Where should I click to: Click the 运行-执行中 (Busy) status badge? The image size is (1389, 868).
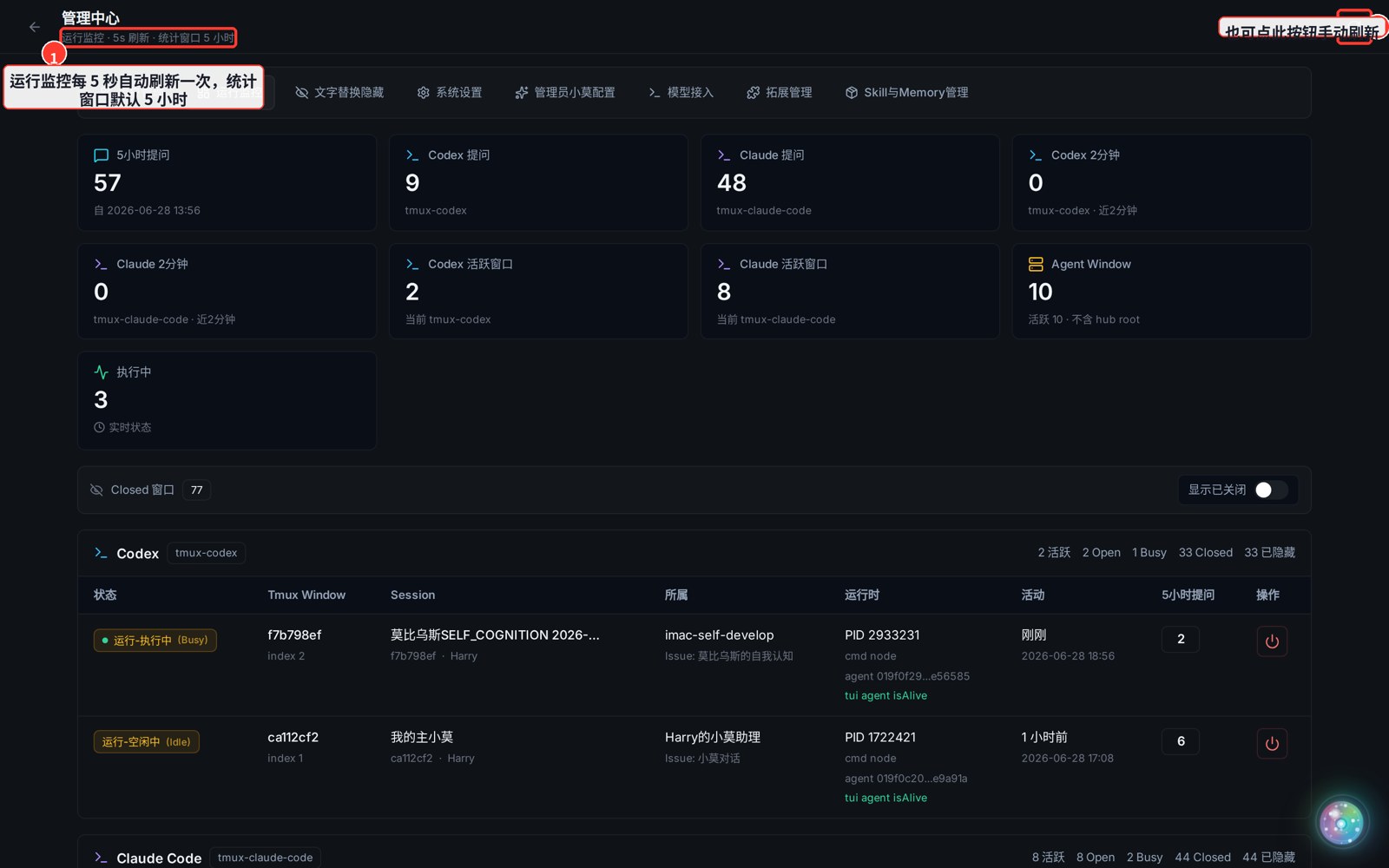pyautogui.click(x=155, y=641)
